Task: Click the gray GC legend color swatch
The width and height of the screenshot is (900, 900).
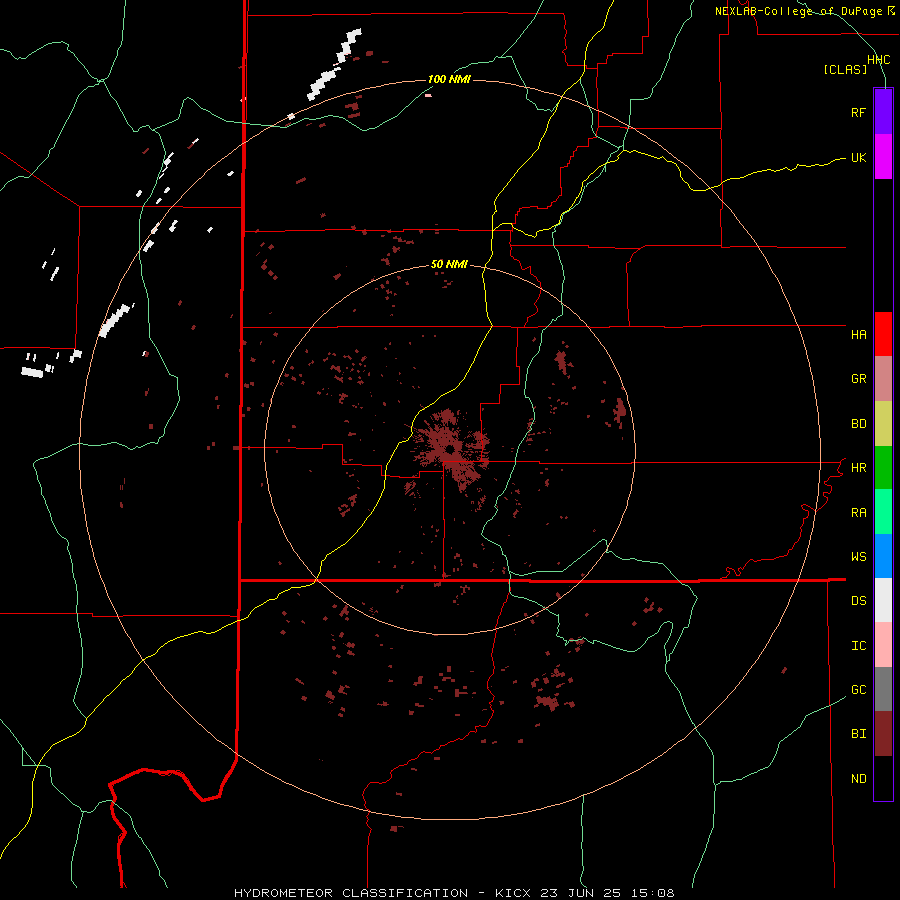Action: pos(883,689)
